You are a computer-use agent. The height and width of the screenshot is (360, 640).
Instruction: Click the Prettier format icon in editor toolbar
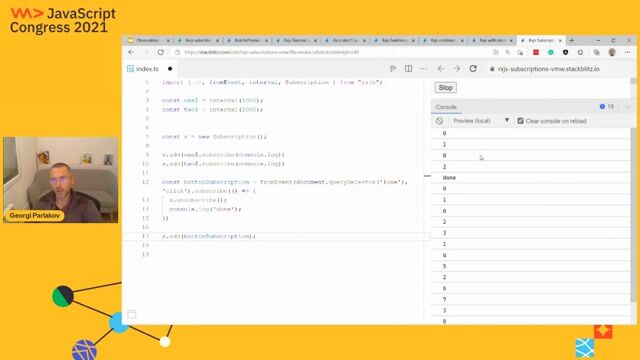click(393, 69)
